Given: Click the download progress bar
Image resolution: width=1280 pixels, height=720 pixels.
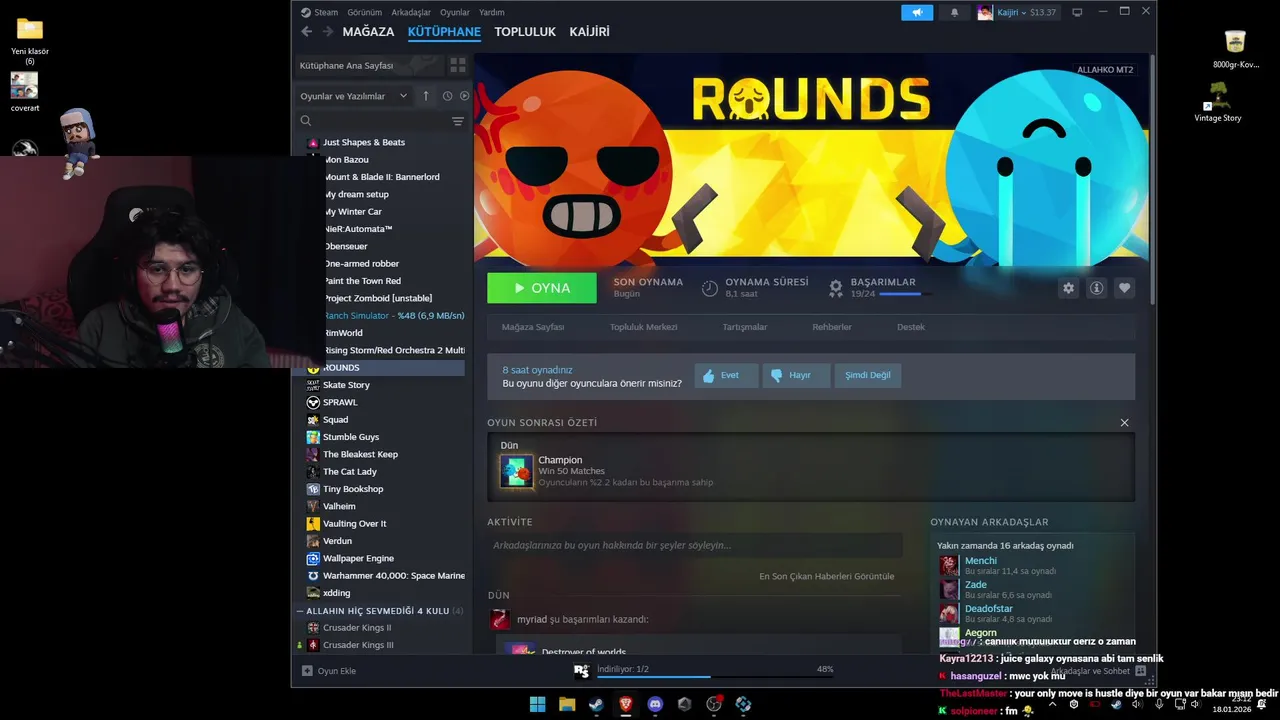Looking at the screenshot, I should pos(715,677).
